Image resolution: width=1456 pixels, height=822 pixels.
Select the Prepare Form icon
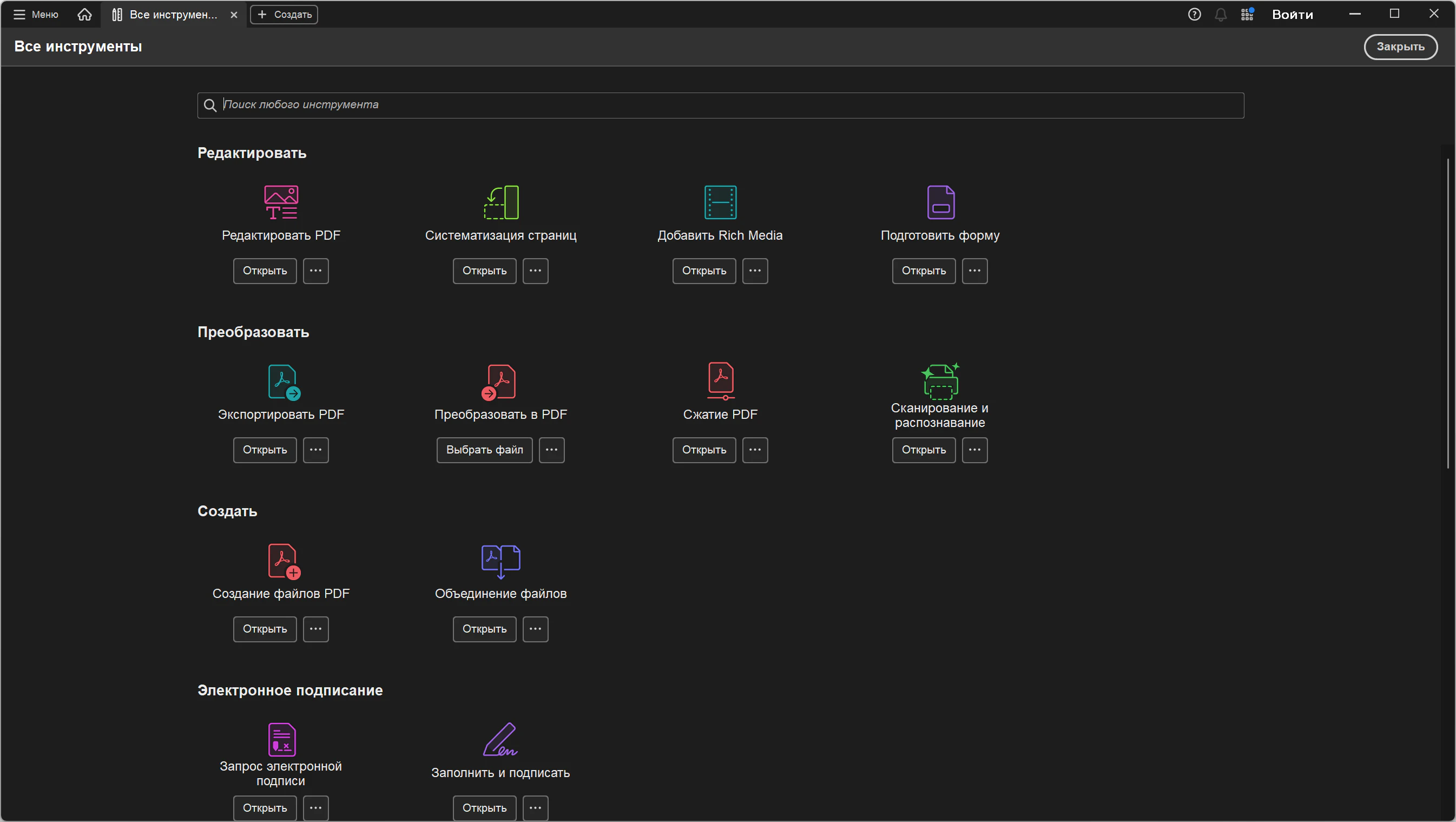(940, 202)
